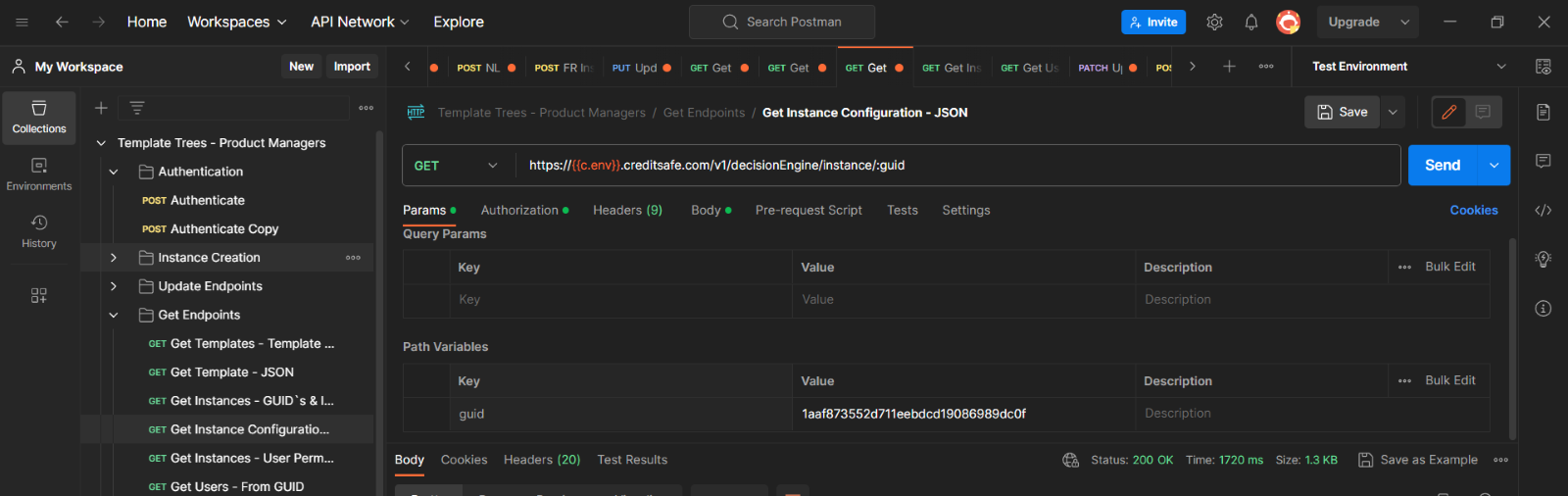Open the Pre-request Script tab
This screenshot has width=1568, height=496.
(808, 210)
